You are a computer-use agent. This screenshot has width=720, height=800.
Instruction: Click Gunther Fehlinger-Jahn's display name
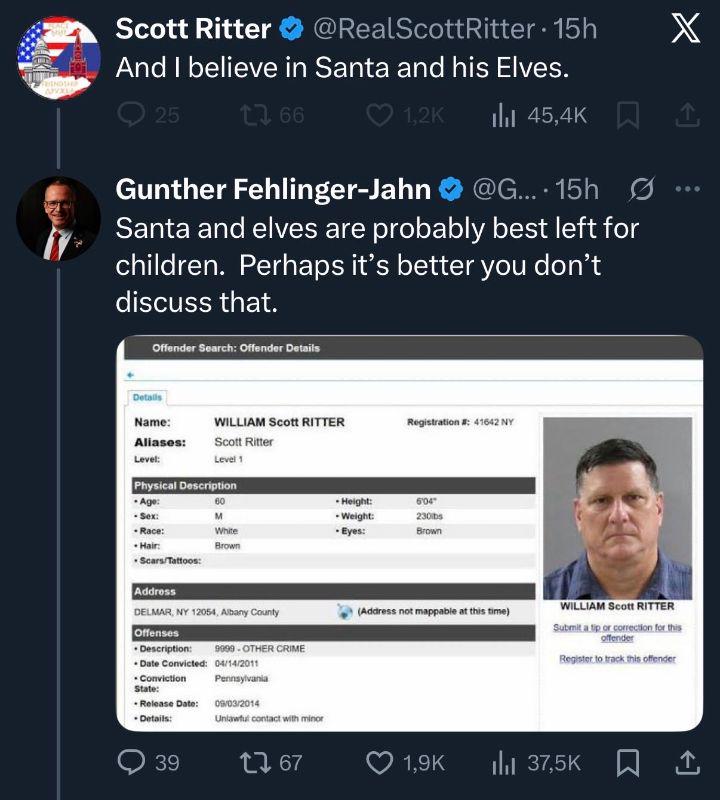click(x=274, y=189)
